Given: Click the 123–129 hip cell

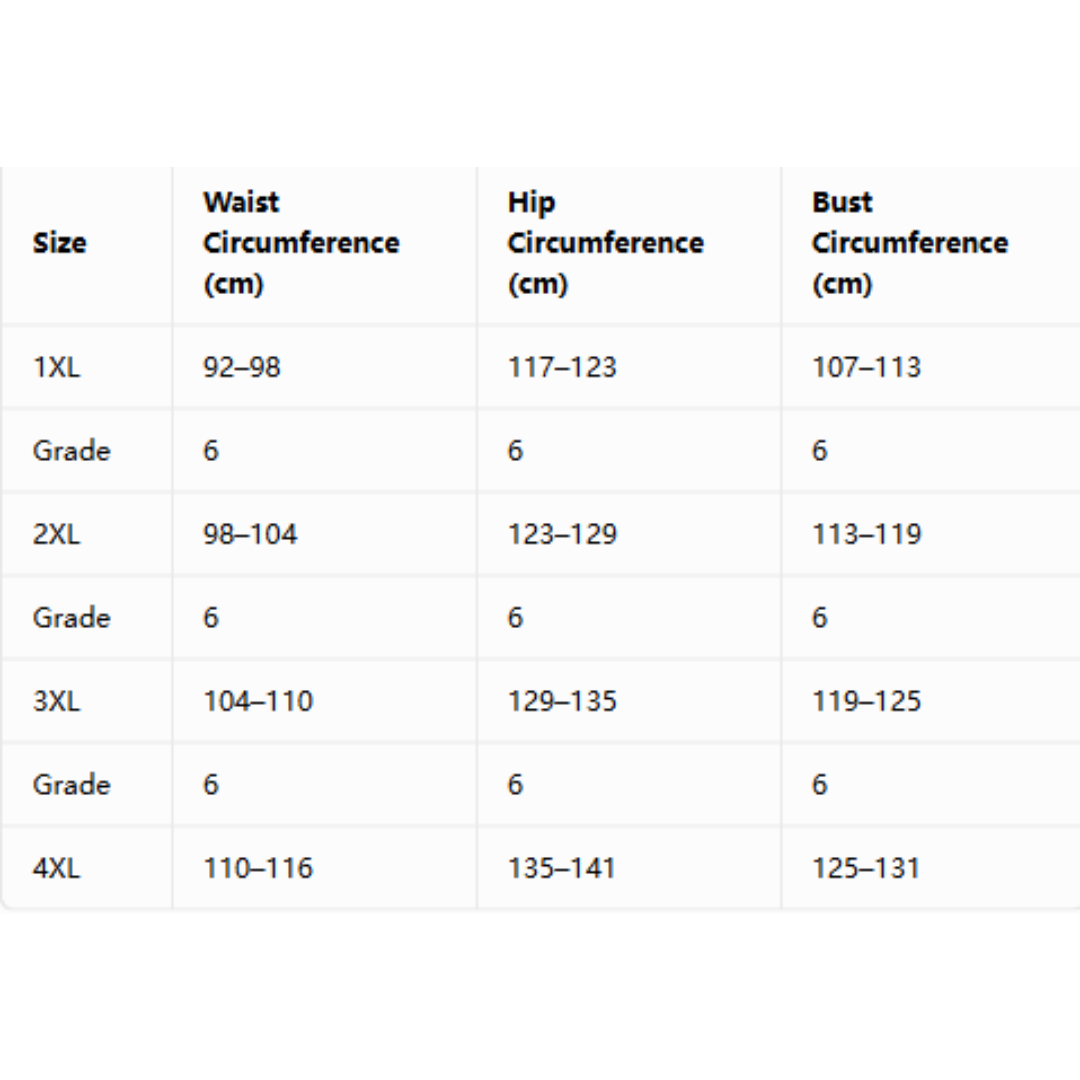Looking at the screenshot, I should pyautogui.click(x=562, y=534).
